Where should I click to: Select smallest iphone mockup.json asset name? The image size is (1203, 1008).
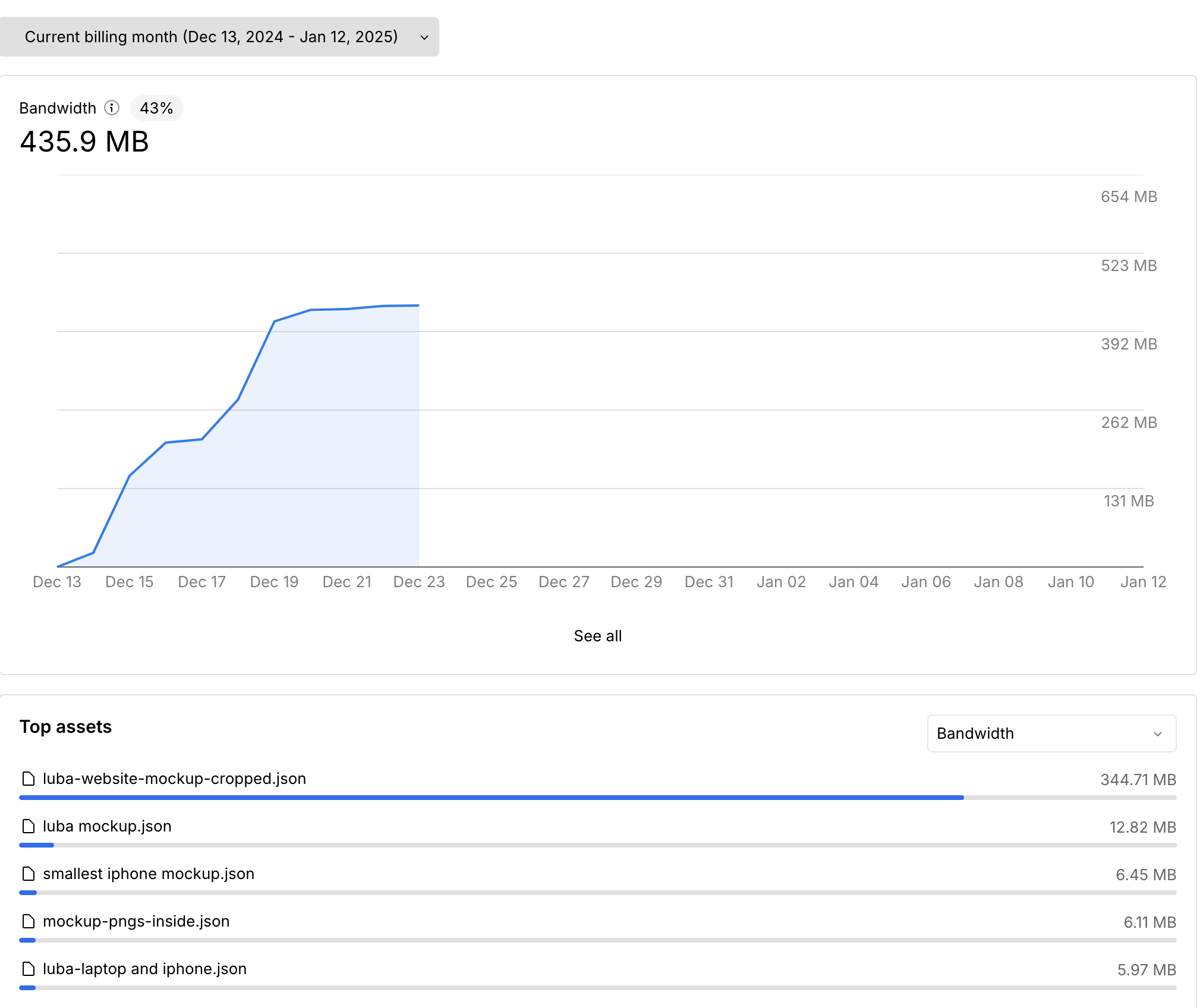[x=149, y=874]
